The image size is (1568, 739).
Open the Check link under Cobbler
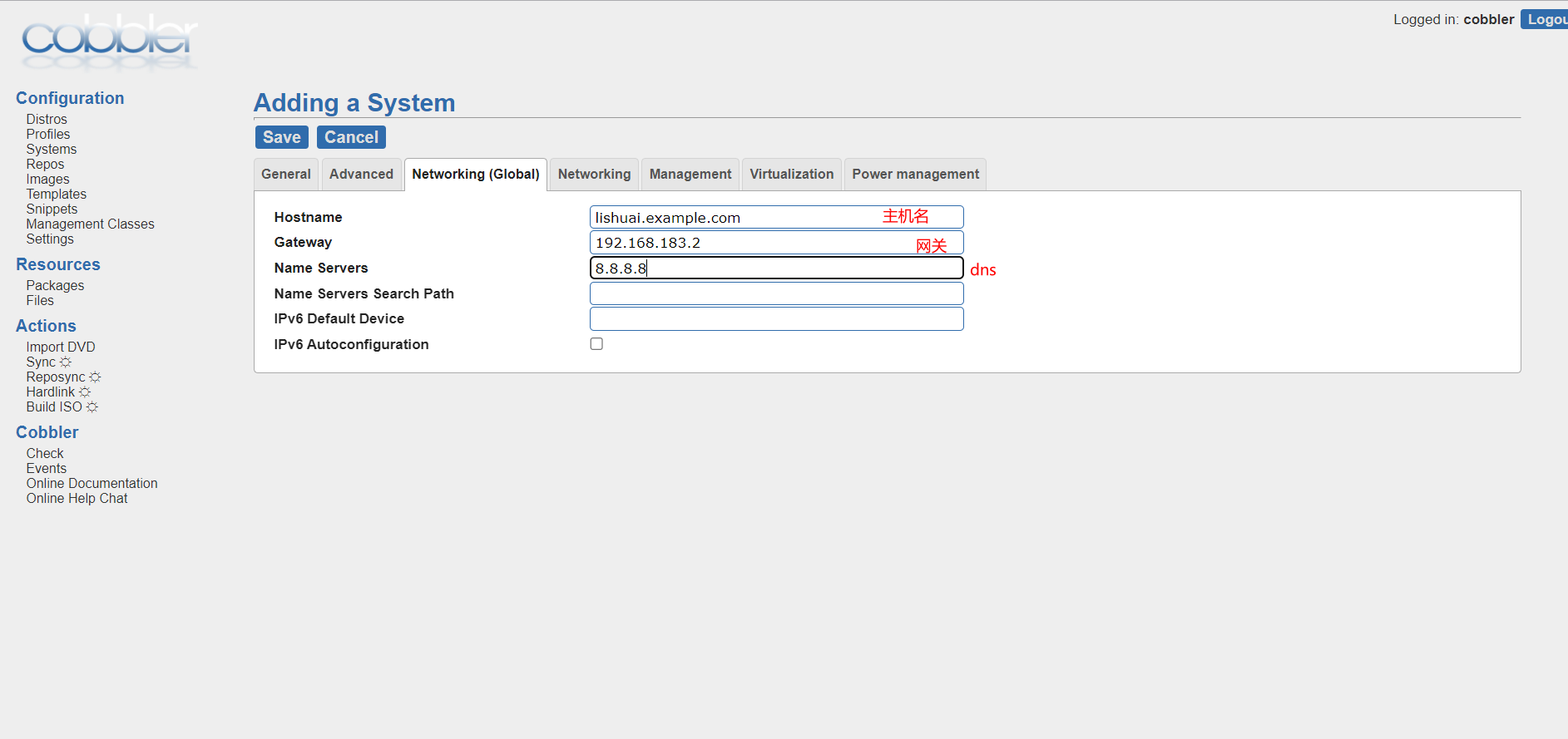click(x=45, y=454)
